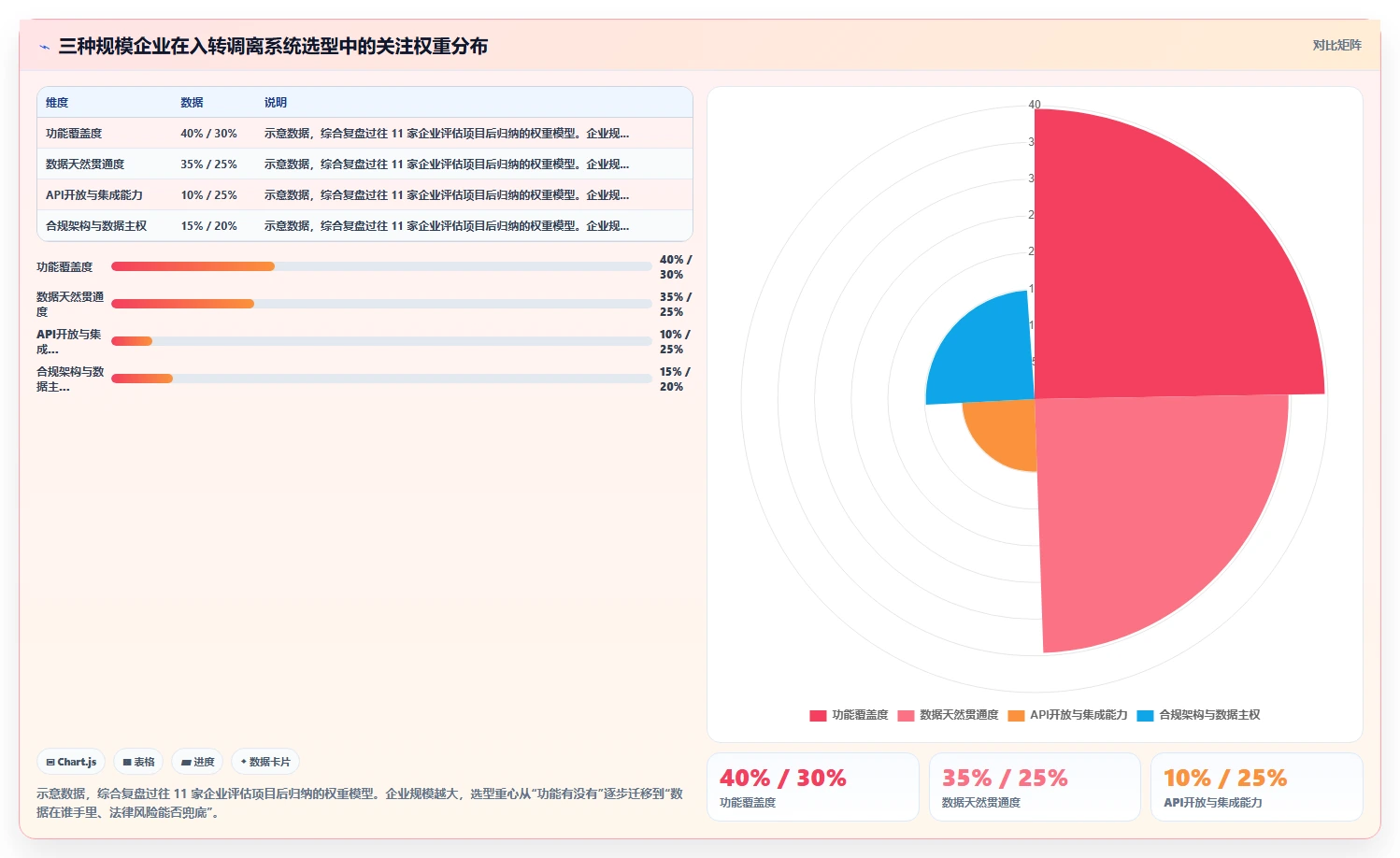Viewport: 1400px width, 858px height.
Task: Open the 40% / 30% 功能覆盖度 stat card
Action: click(x=813, y=787)
